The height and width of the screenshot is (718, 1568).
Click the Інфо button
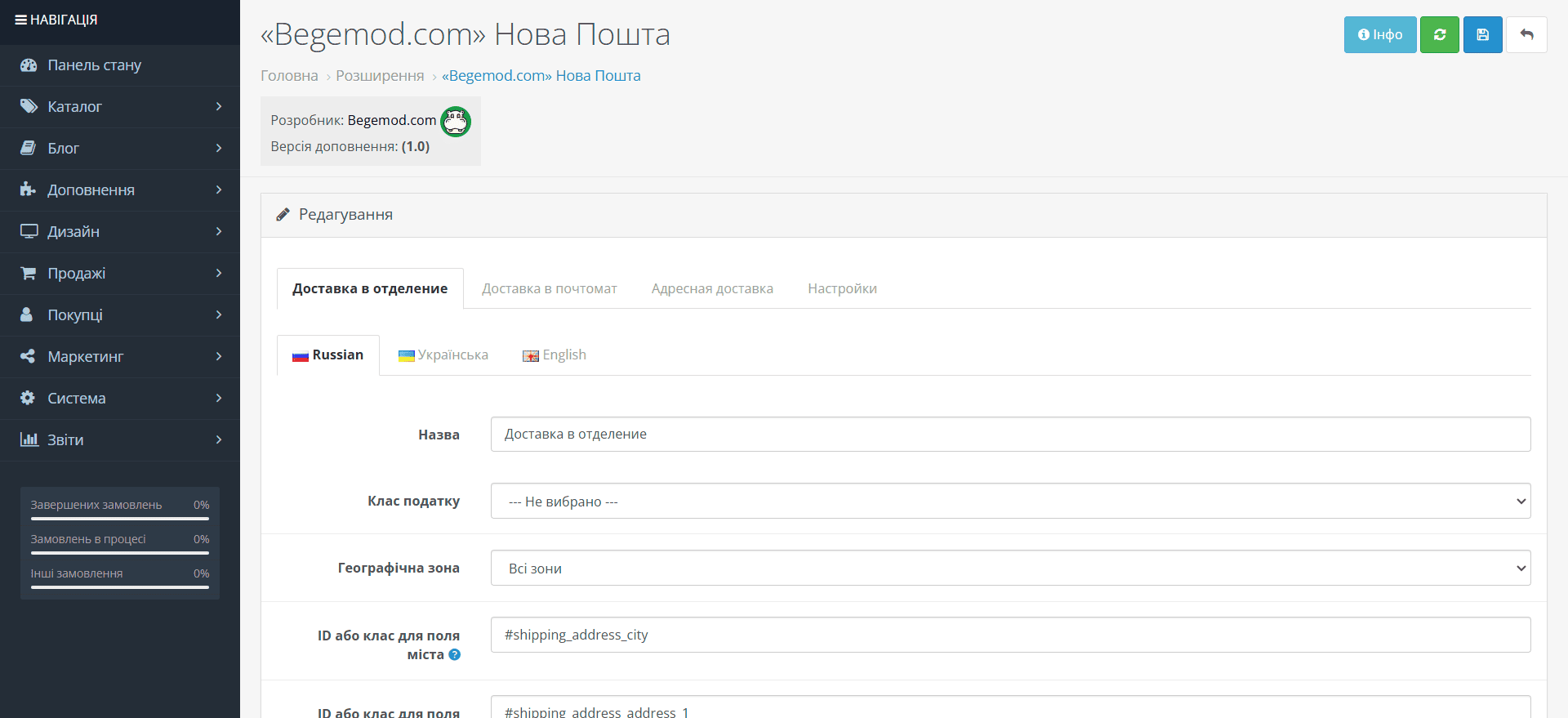(1380, 35)
